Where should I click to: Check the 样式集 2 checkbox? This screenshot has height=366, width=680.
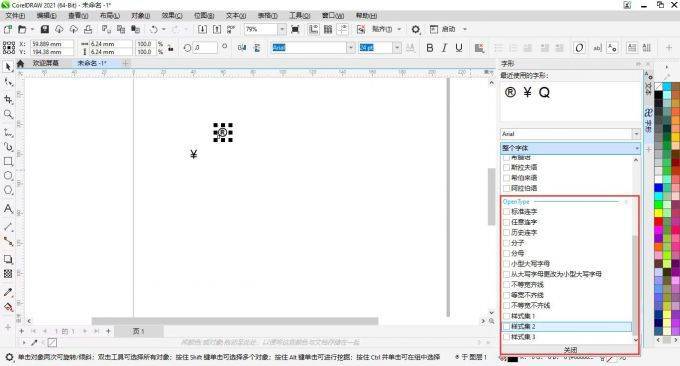(506, 327)
